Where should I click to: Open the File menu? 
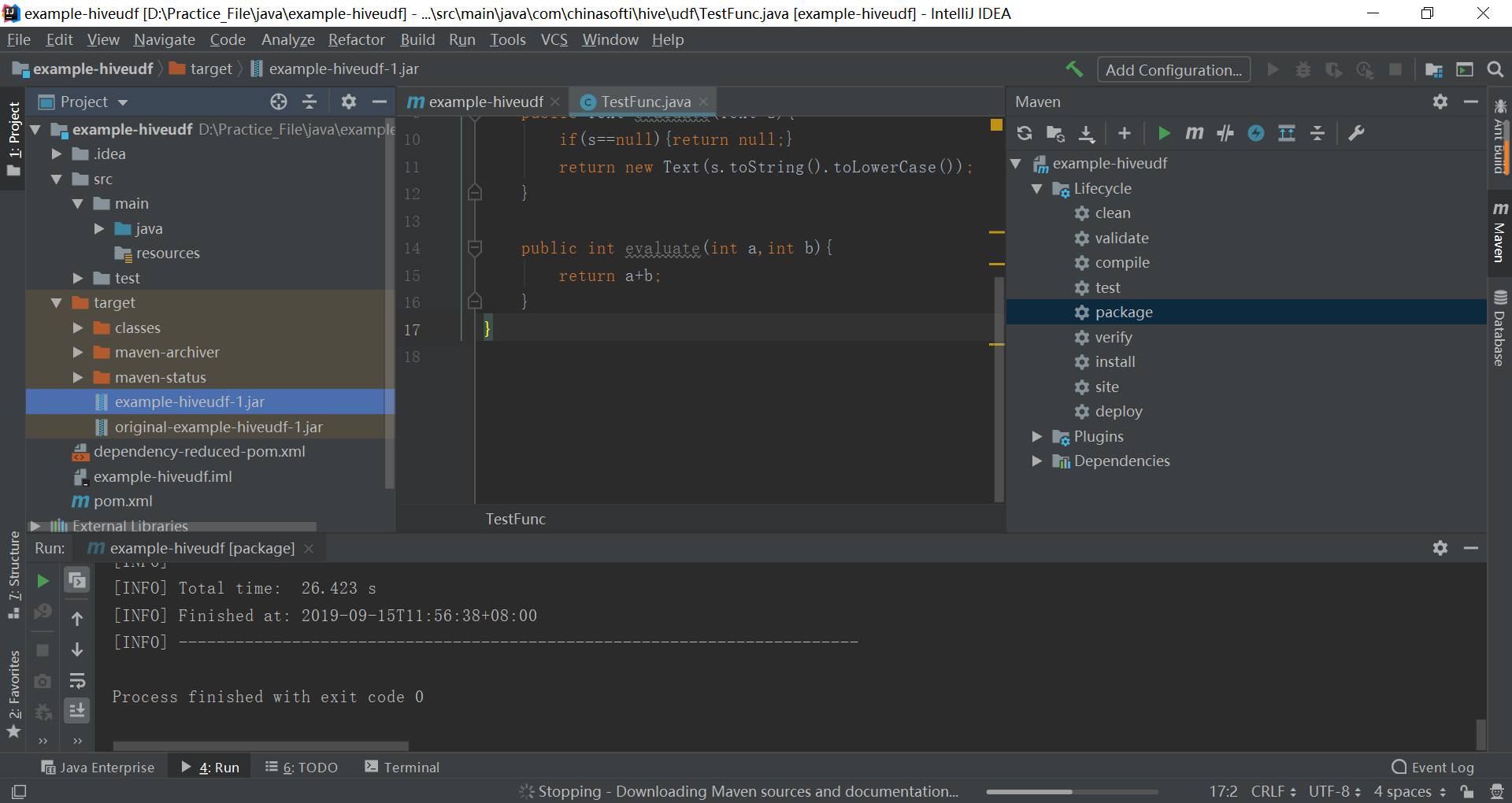coord(19,39)
